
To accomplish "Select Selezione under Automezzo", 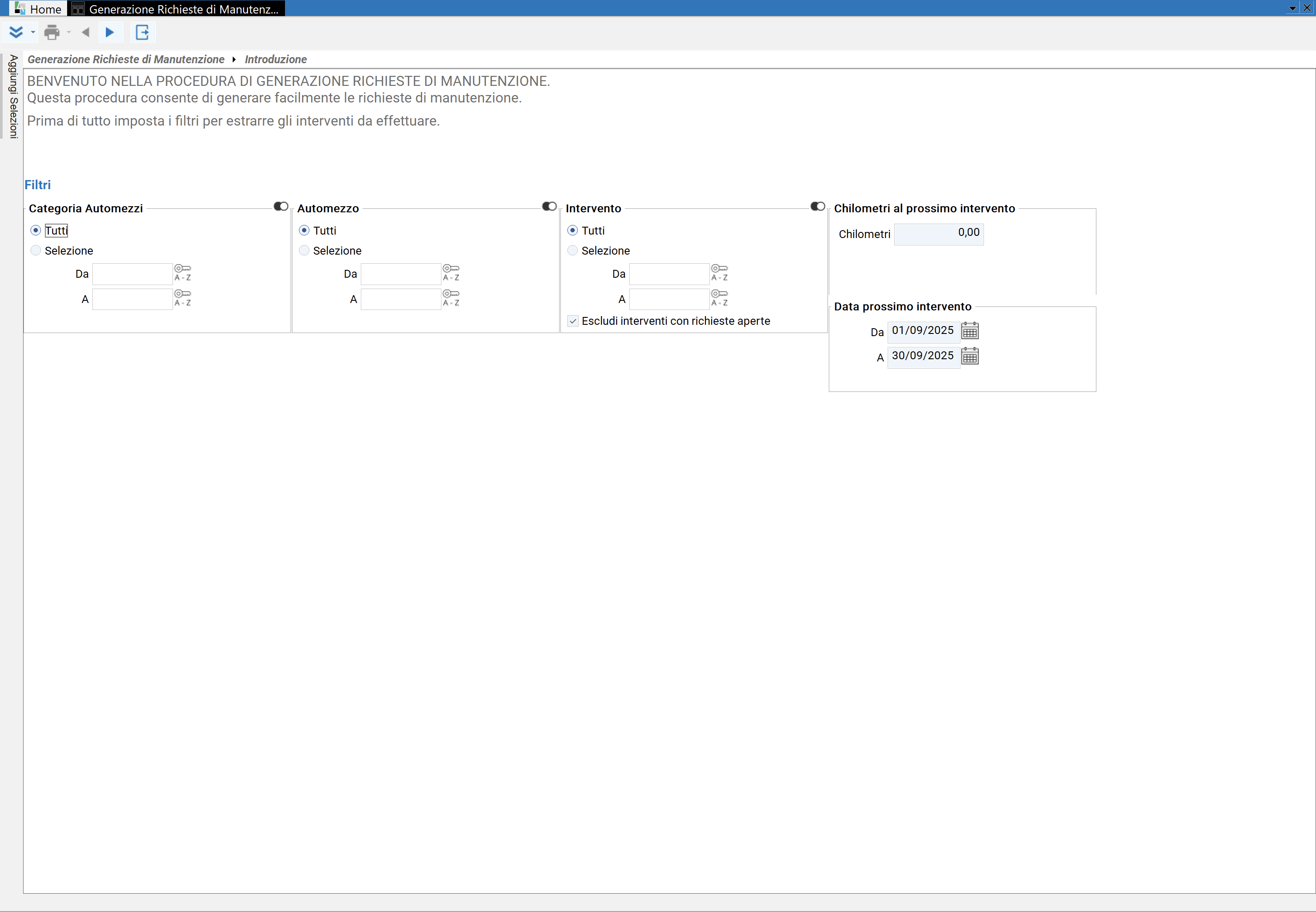I will [x=330, y=250].
